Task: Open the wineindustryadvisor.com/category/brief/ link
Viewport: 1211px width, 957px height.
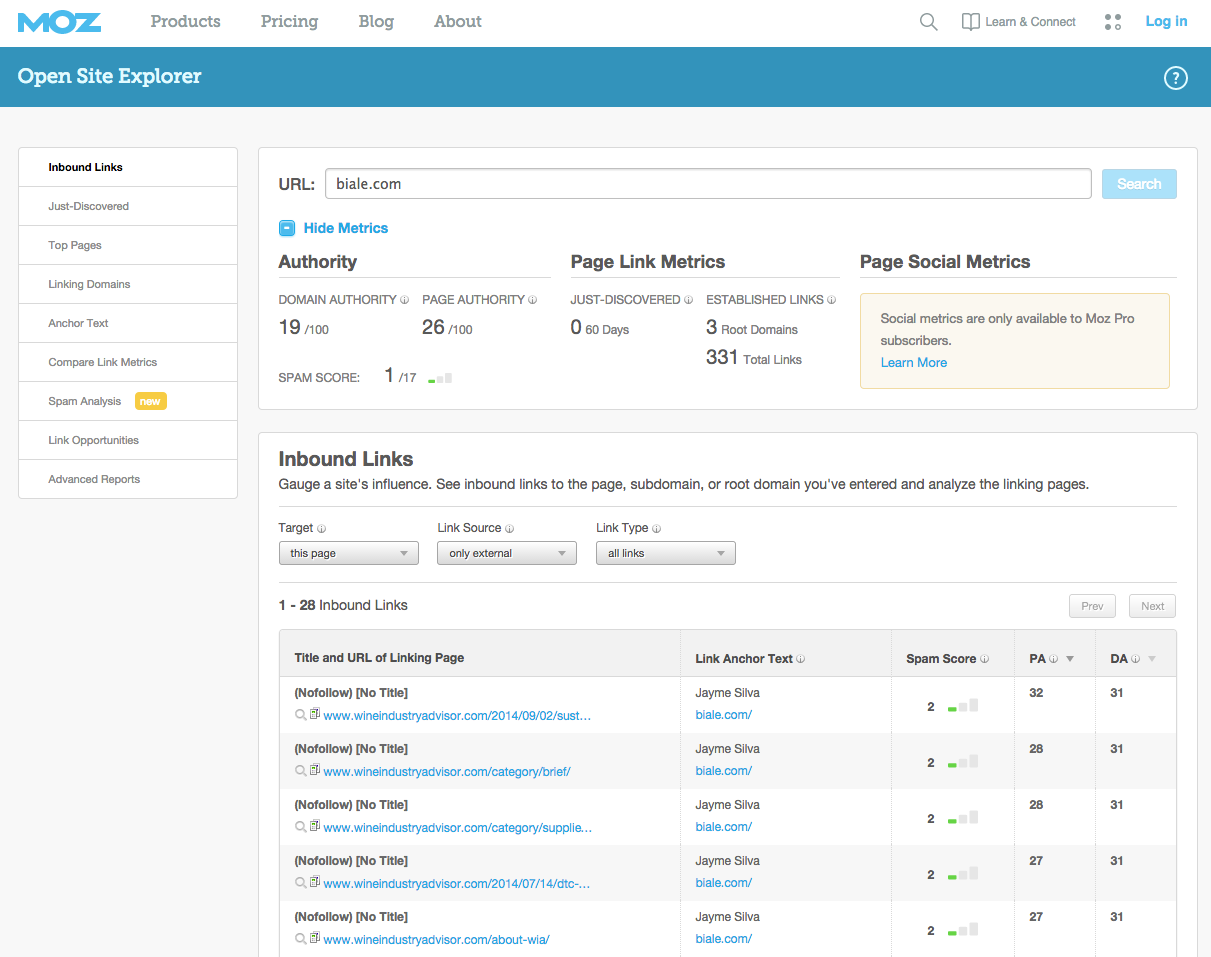Action: [x=447, y=771]
